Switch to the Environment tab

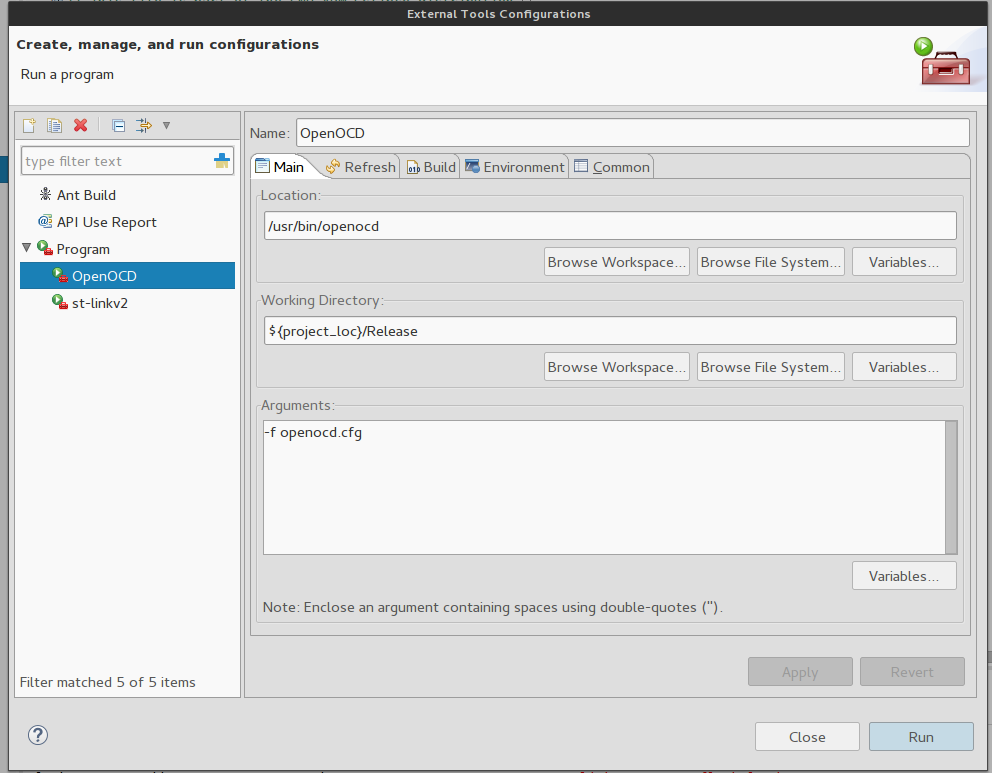coord(514,167)
